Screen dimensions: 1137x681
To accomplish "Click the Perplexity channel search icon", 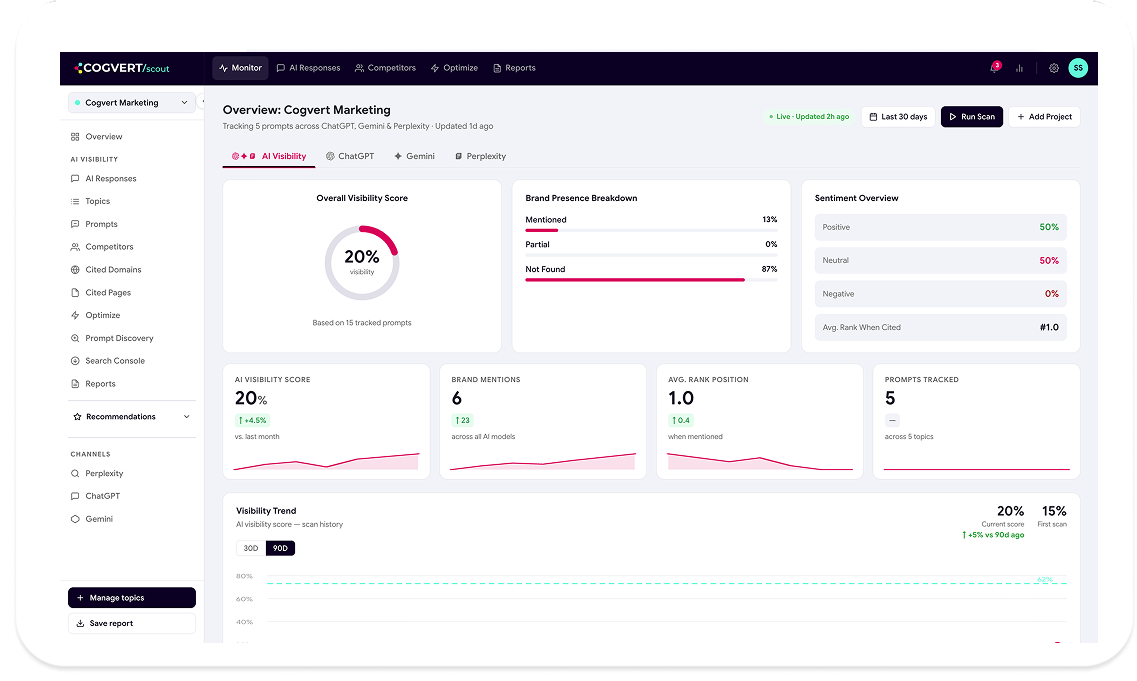I will click(x=75, y=474).
